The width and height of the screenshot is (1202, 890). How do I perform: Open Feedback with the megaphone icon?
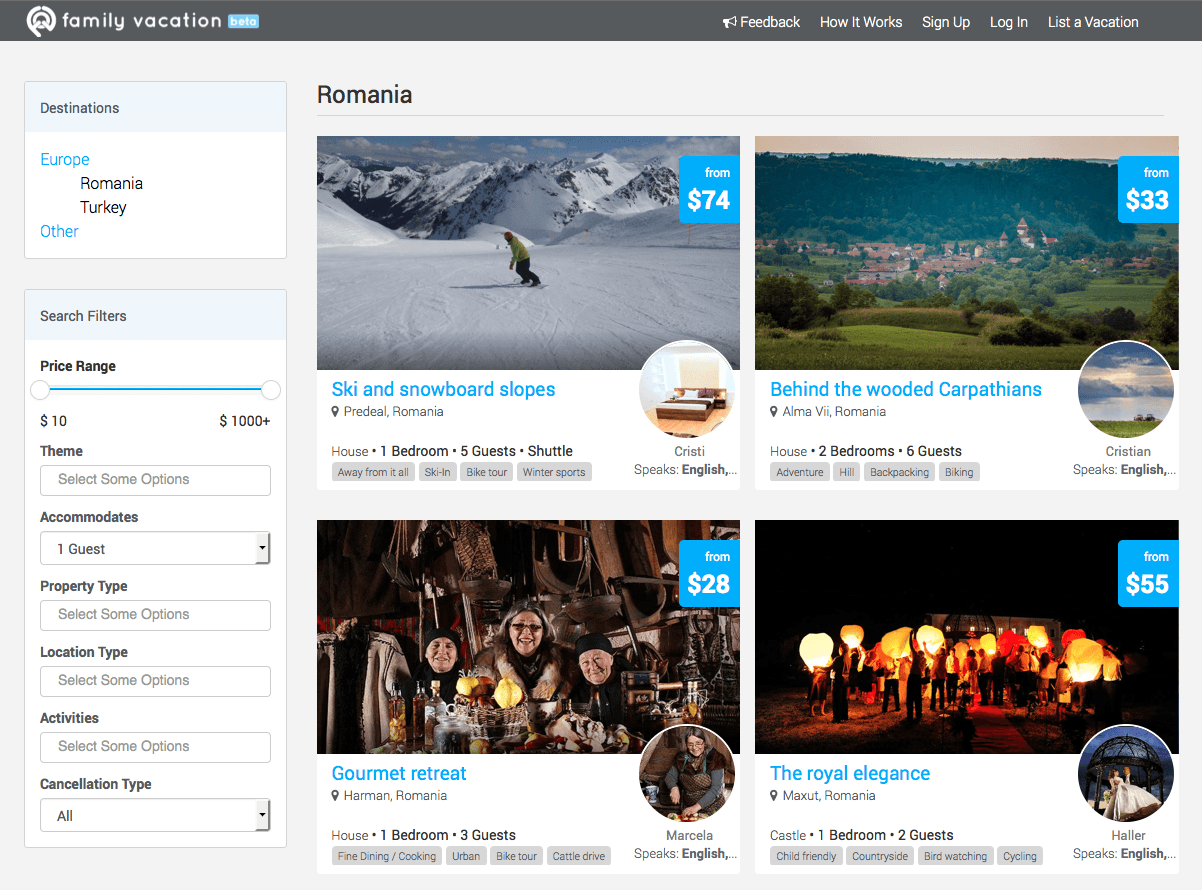tap(761, 22)
